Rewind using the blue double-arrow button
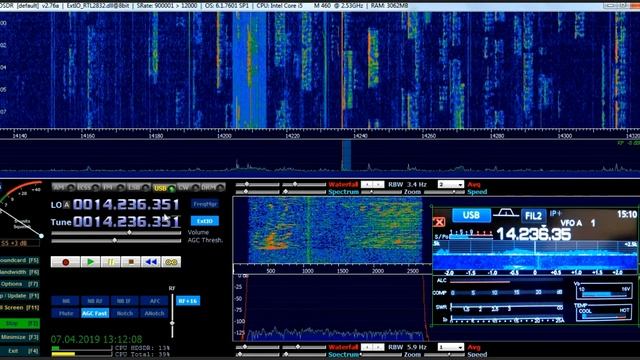This screenshot has height=360, width=640. [x=151, y=262]
